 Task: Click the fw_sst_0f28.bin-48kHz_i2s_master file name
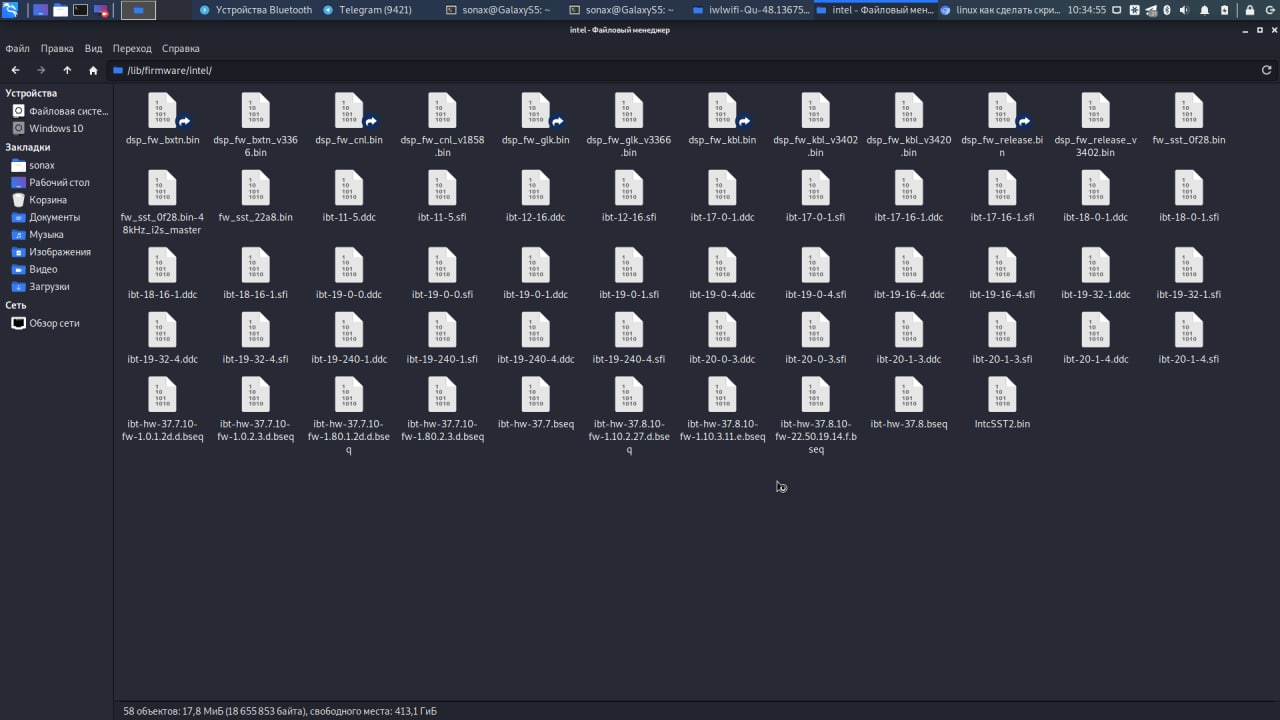(162, 223)
